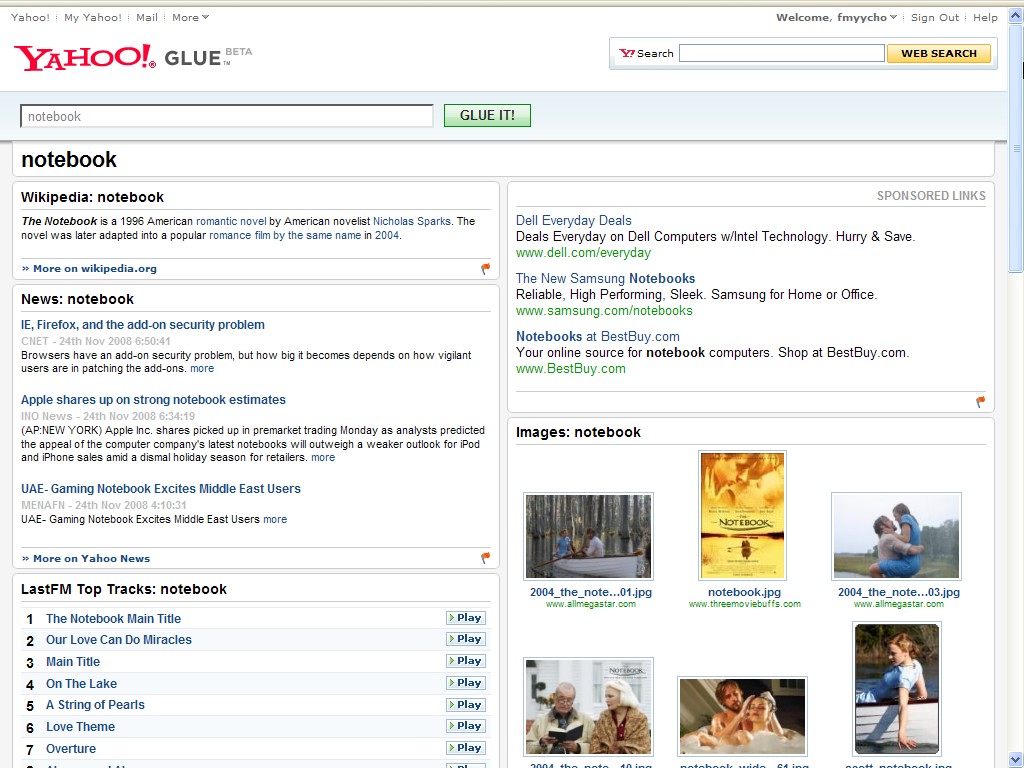1024x768 pixels.
Task: Open Notebooks at BestBuy.com ad
Action: (x=598, y=336)
